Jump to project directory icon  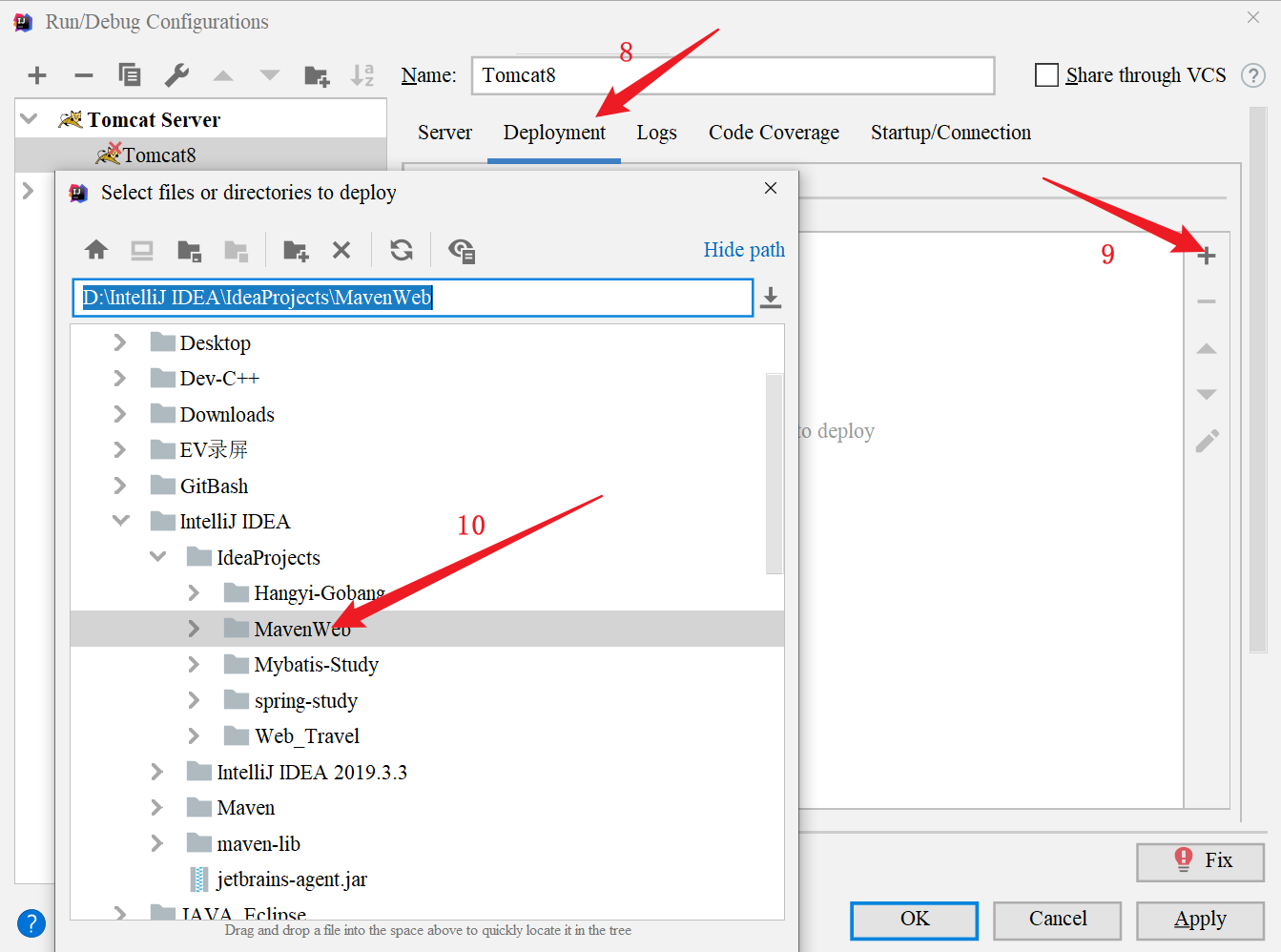(189, 251)
